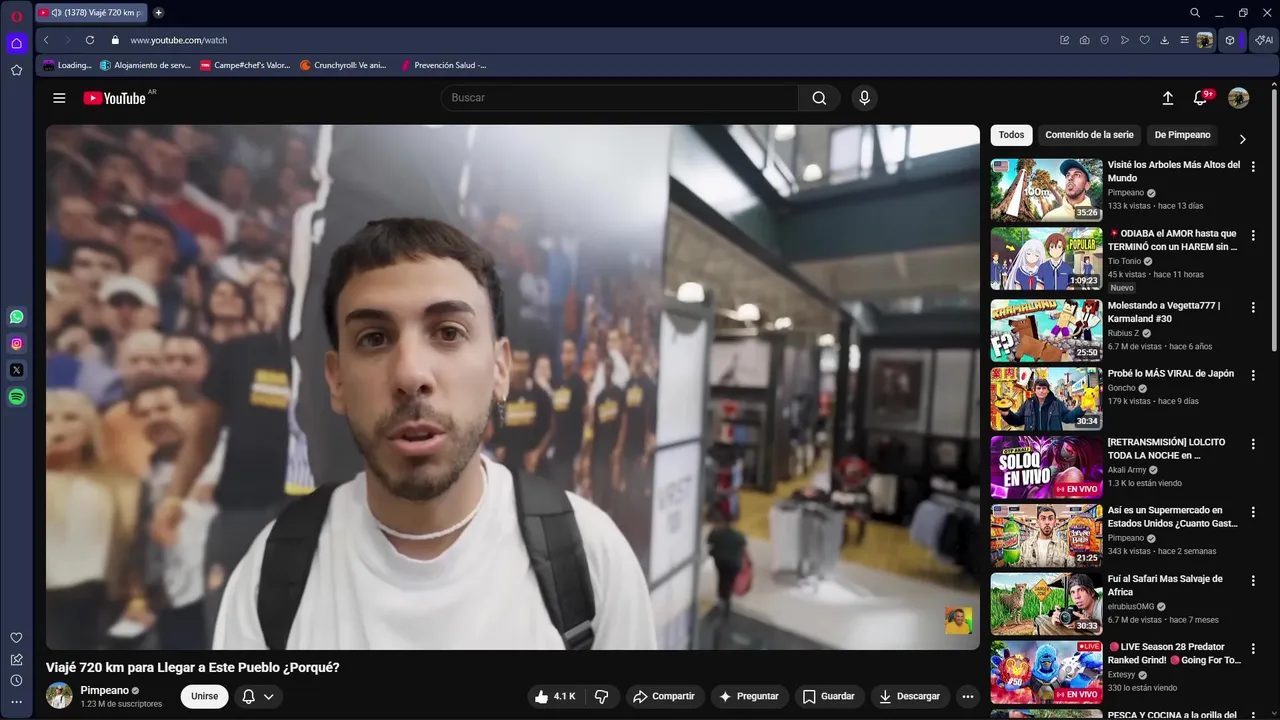Show more filter chips arrow
The height and width of the screenshot is (720, 1280).
point(1243,139)
